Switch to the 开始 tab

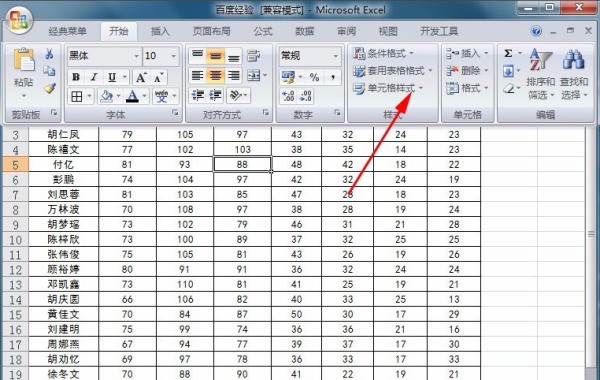119,31
